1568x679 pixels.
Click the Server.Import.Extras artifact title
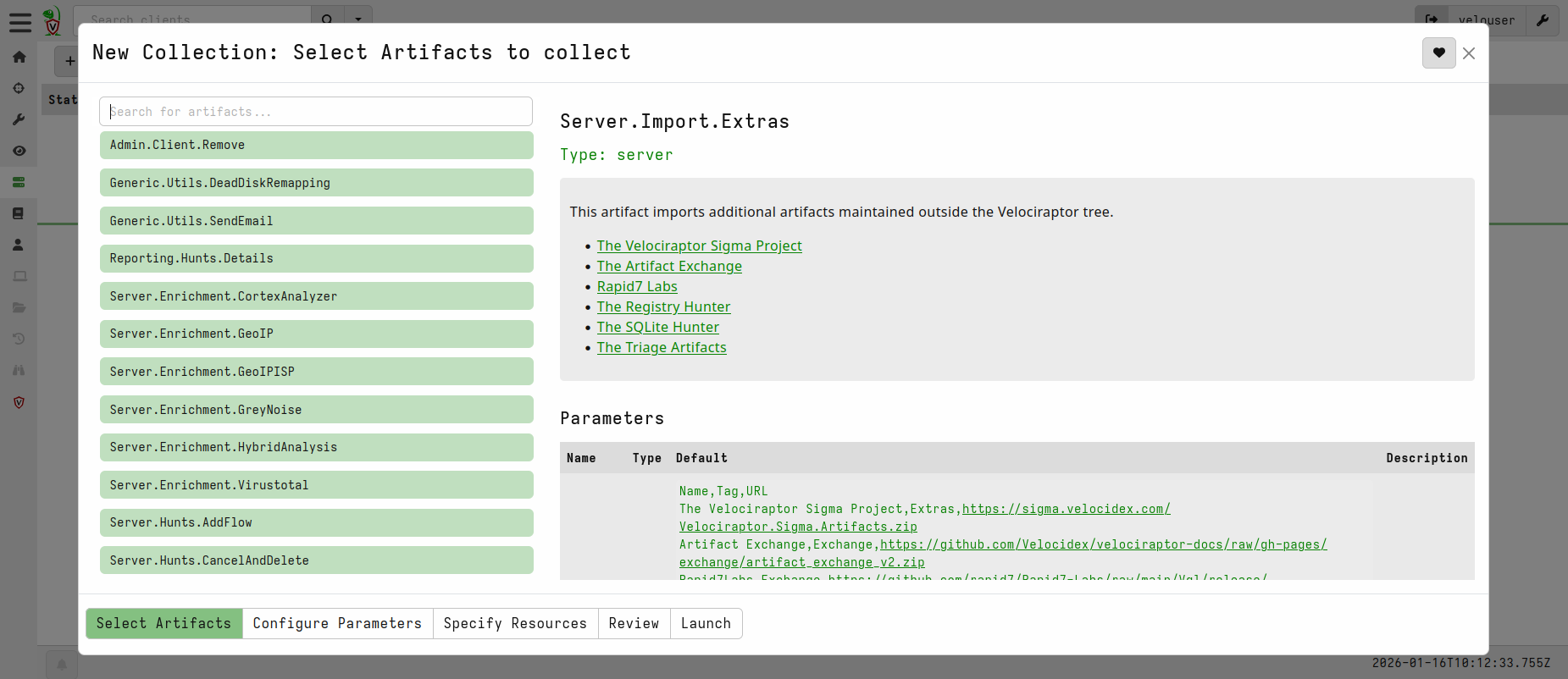click(x=674, y=121)
